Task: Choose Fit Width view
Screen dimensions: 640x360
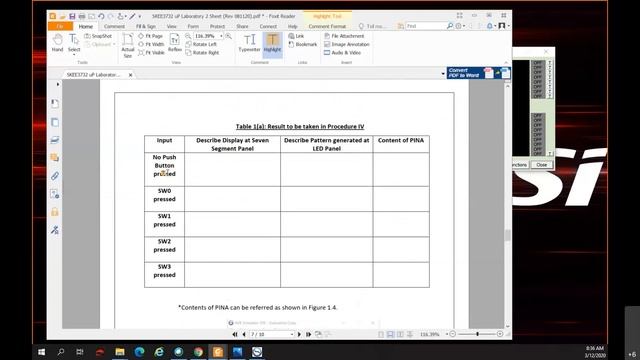Action: coord(151,44)
